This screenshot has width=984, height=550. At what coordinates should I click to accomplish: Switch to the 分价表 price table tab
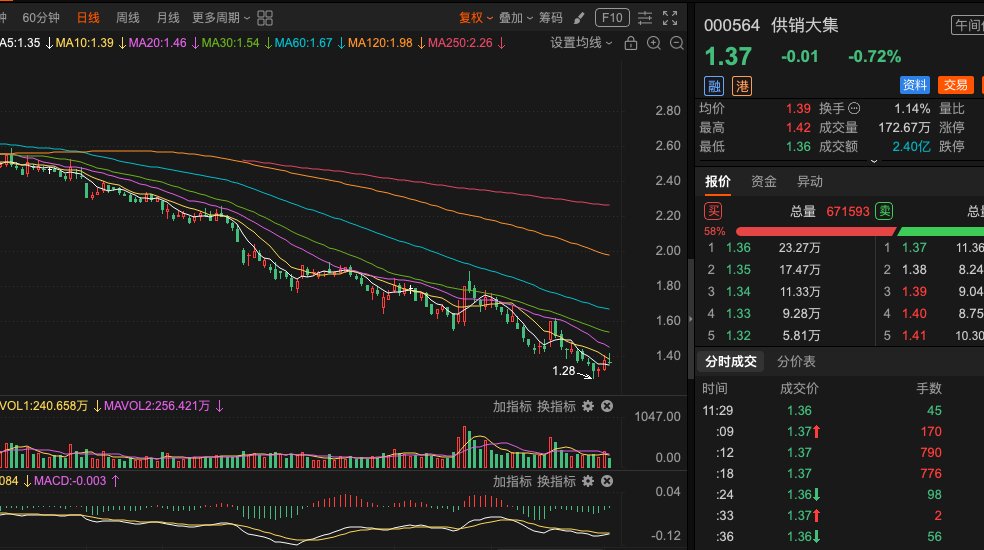click(x=796, y=361)
